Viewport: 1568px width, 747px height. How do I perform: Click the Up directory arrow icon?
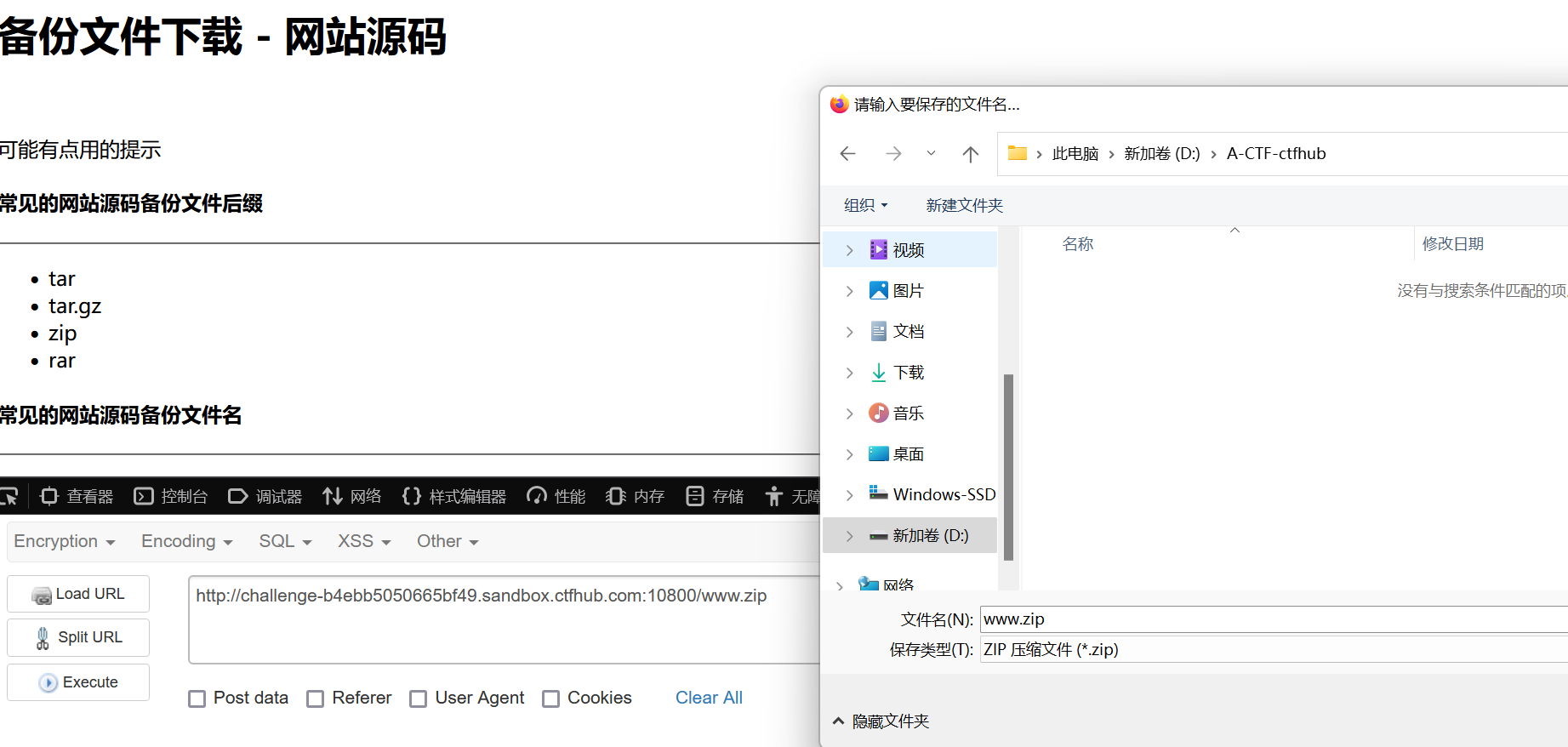[x=970, y=154]
